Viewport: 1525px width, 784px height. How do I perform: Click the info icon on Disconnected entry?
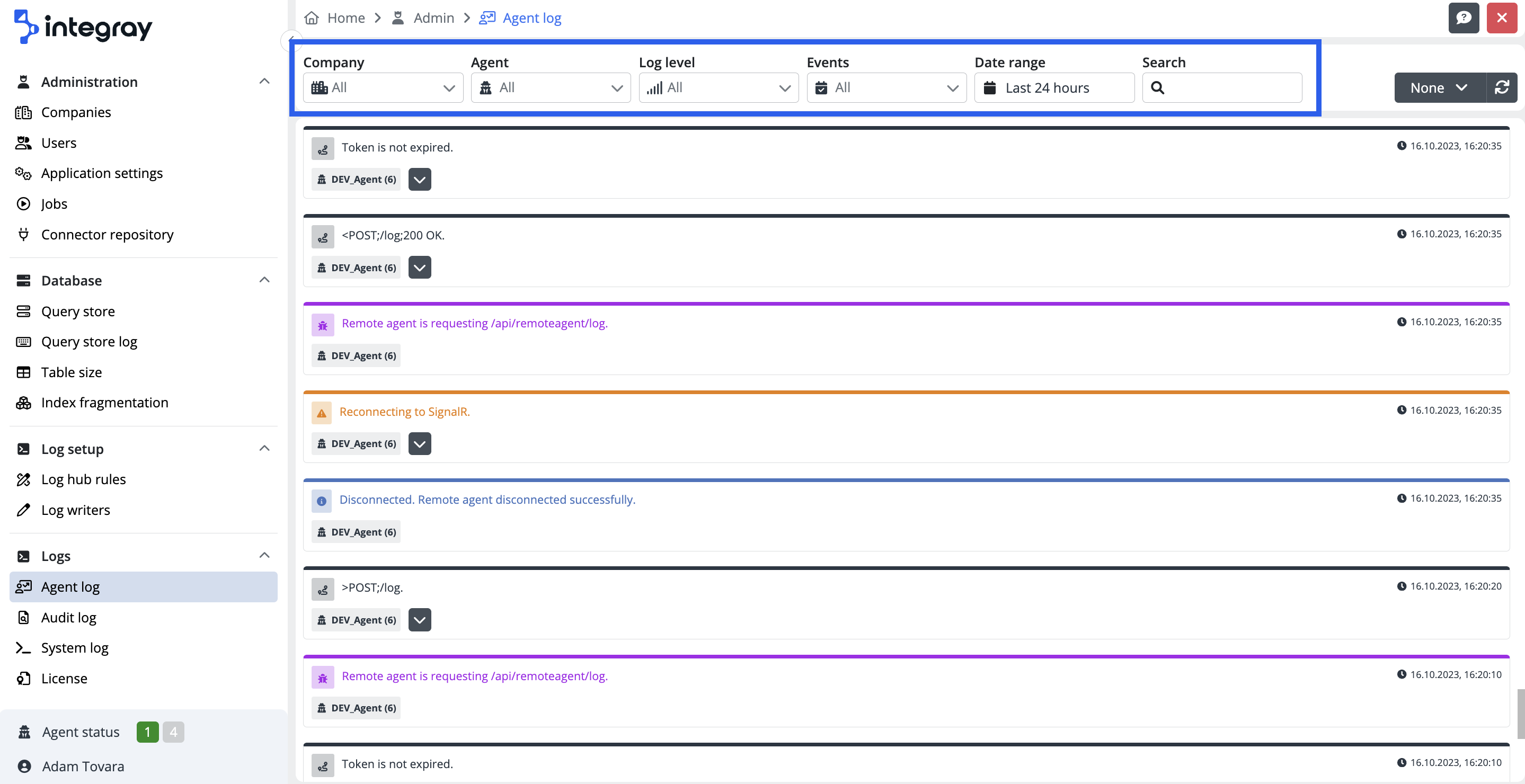[x=322, y=501]
